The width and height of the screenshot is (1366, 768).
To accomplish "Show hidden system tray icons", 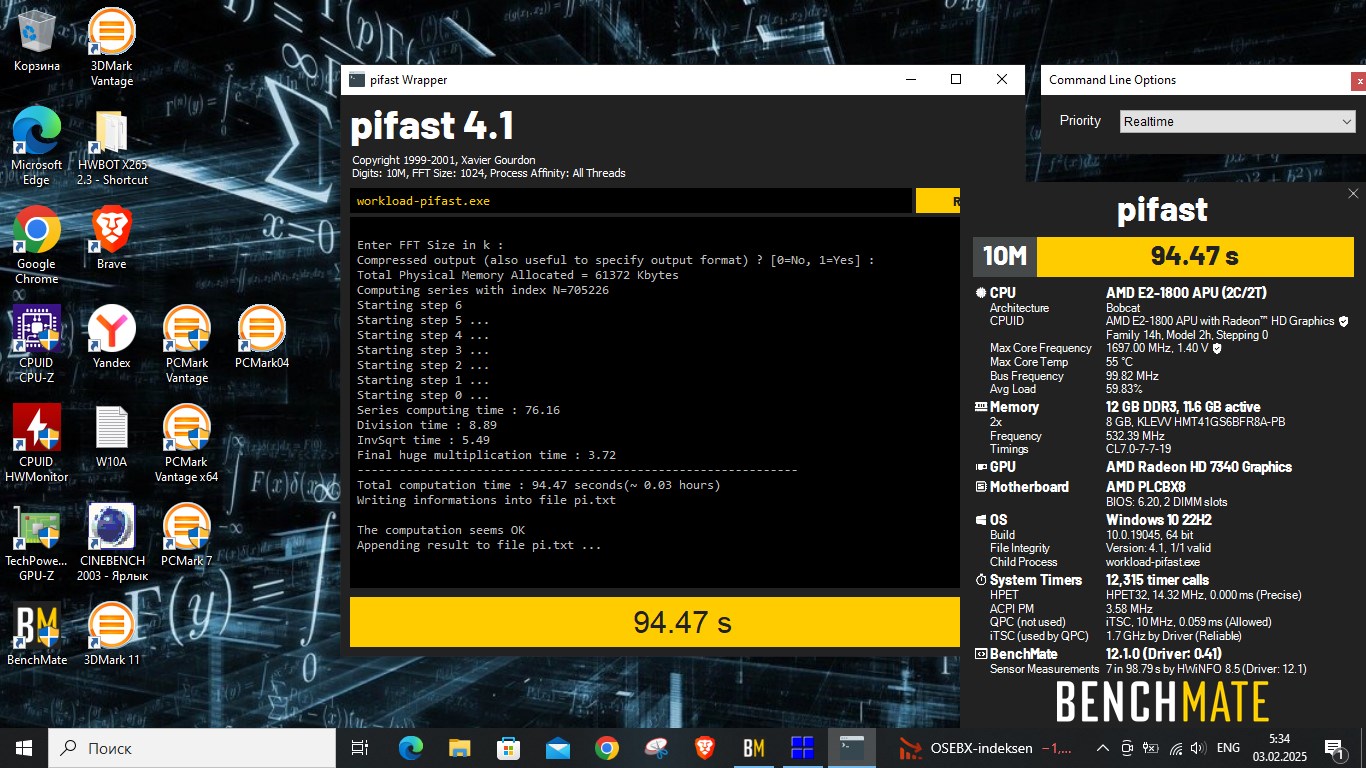I will point(1102,747).
